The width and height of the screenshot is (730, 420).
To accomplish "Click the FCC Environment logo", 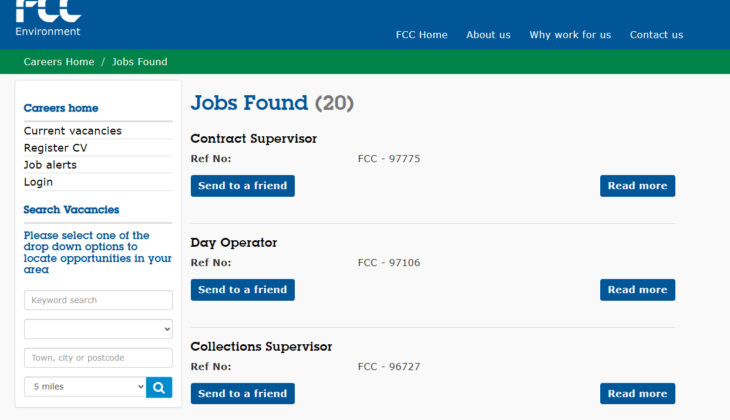I will (x=48, y=18).
